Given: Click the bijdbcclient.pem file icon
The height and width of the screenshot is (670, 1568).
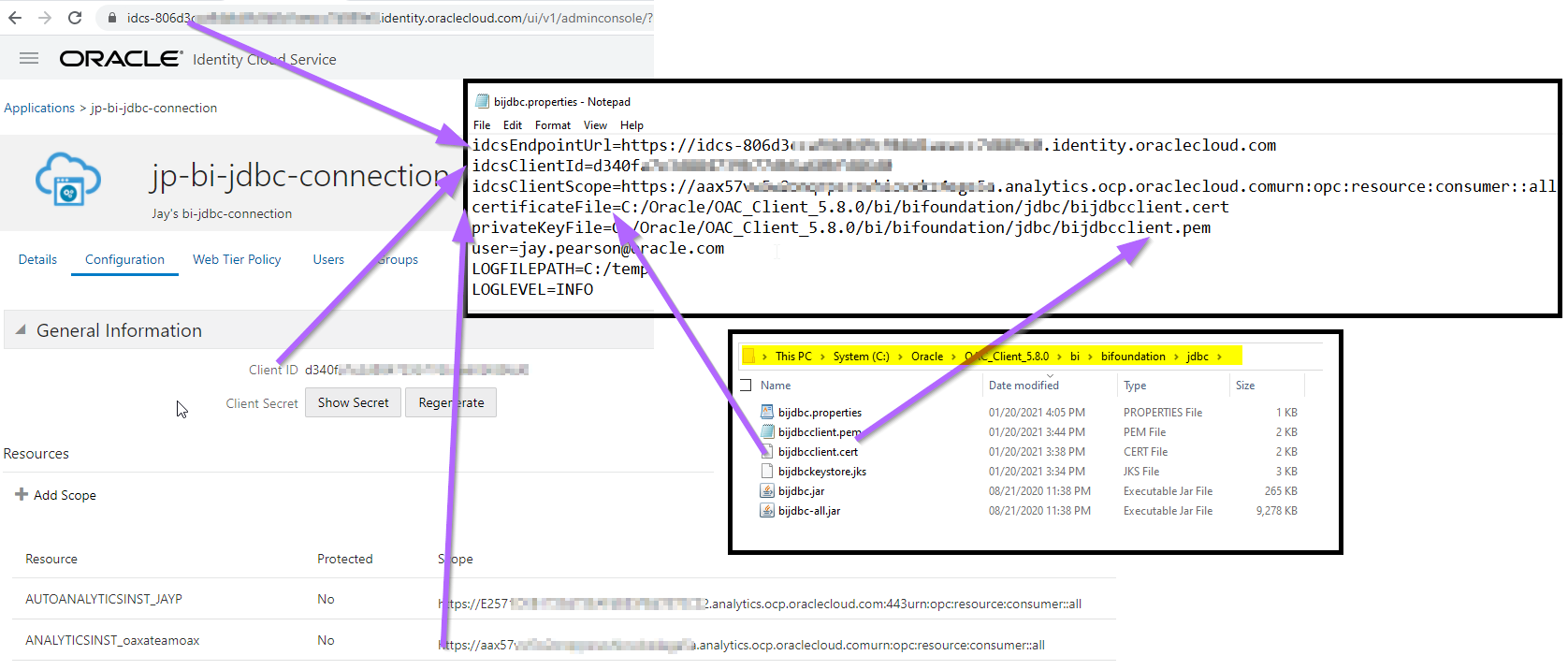Looking at the screenshot, I should pyautogui.click(x=767, y=431).
